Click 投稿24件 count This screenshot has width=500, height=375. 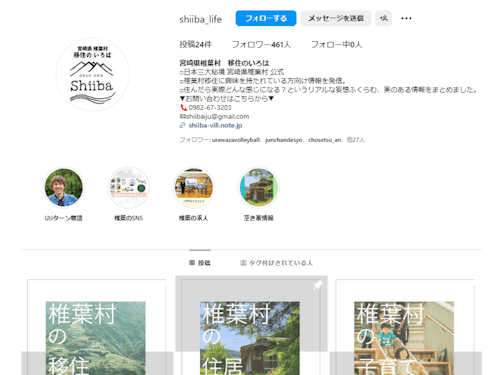coord(195,45)
